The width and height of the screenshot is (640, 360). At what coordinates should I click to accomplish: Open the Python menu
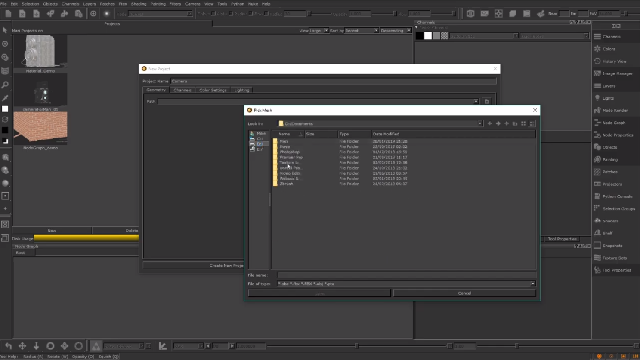point(238,4)
